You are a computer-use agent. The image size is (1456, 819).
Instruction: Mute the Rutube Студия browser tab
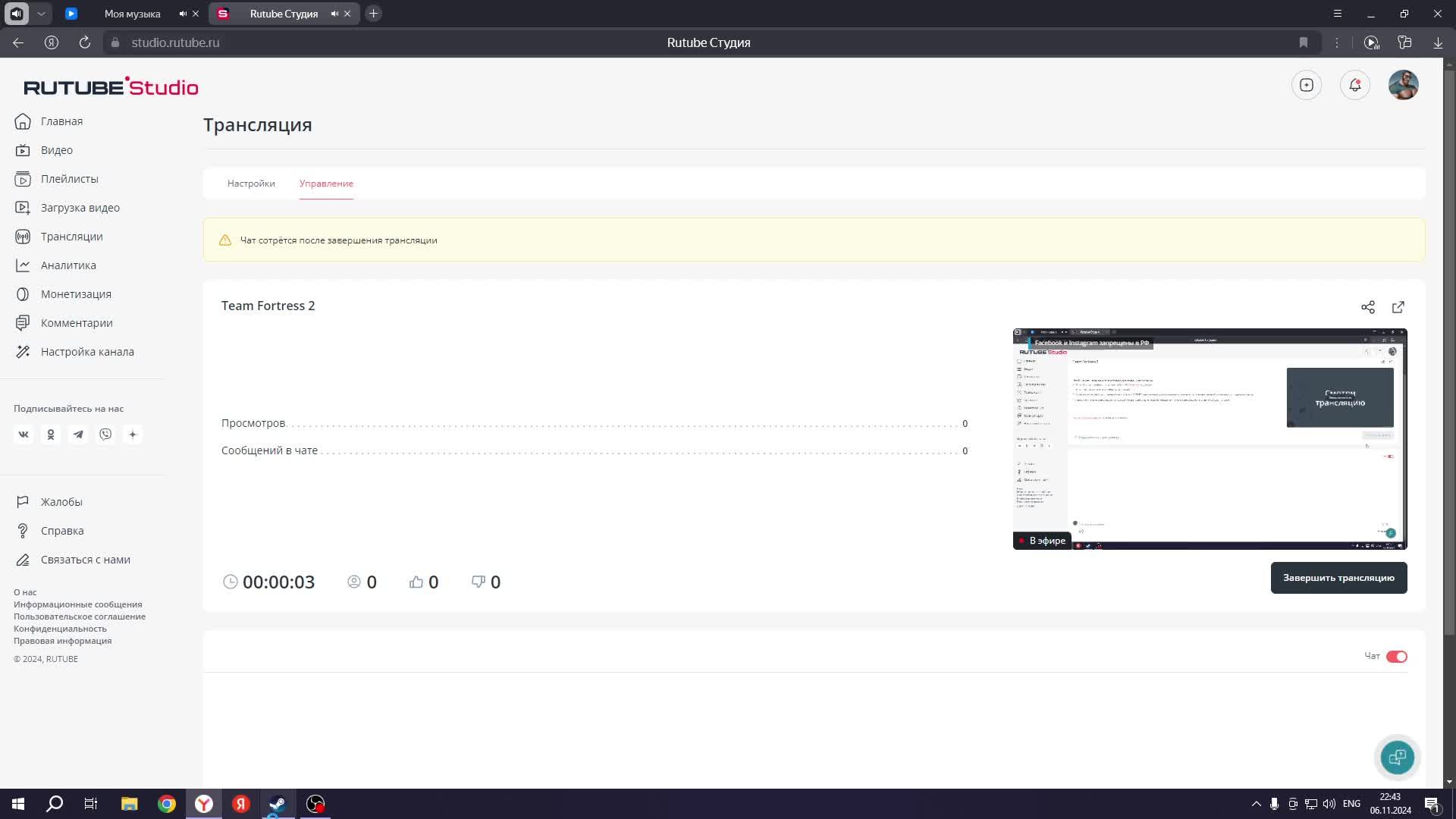tap(334, 14)
